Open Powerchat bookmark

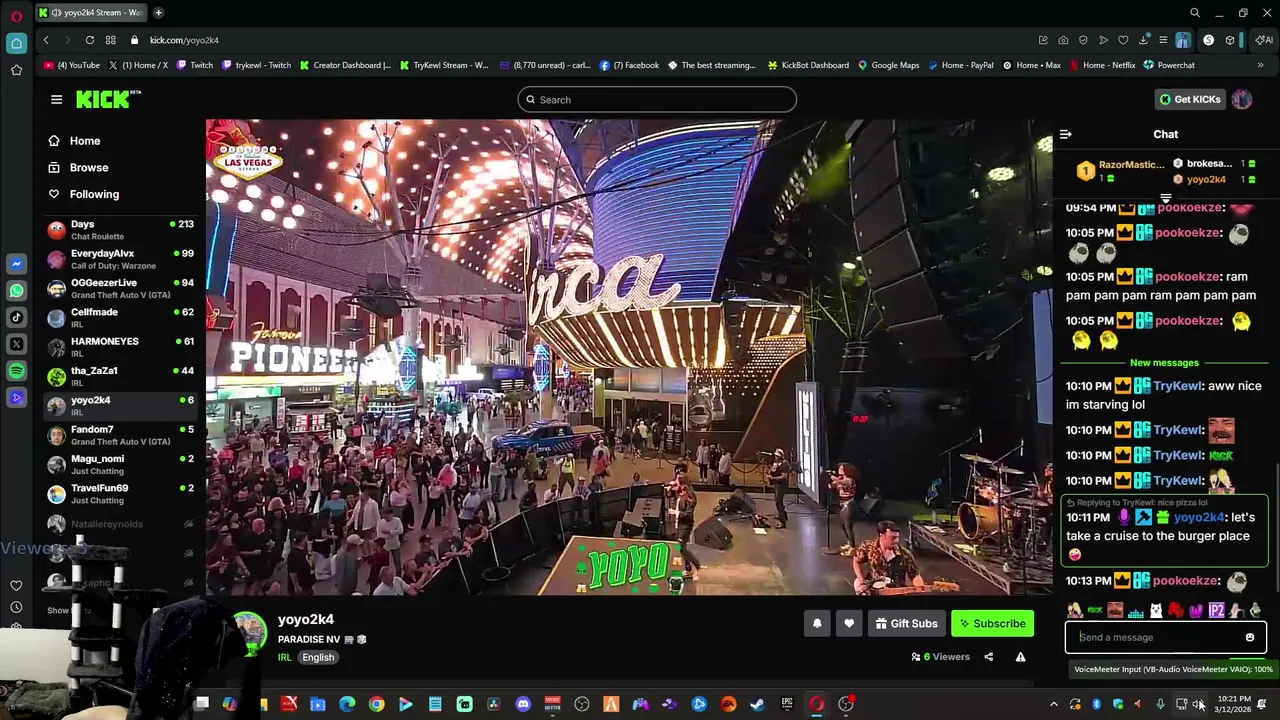pos(1169,65)
